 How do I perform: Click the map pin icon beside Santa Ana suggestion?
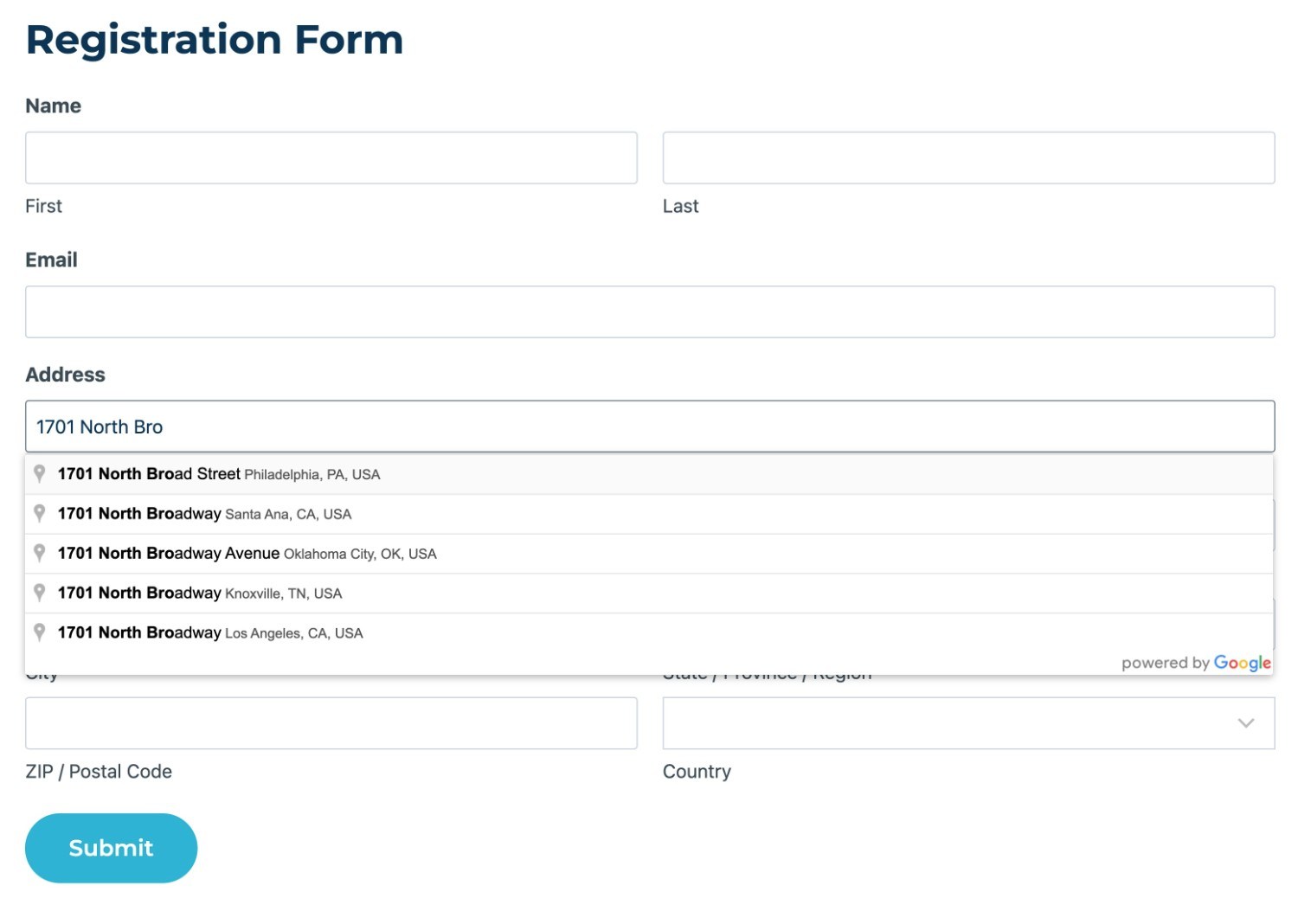click(40, 513)
